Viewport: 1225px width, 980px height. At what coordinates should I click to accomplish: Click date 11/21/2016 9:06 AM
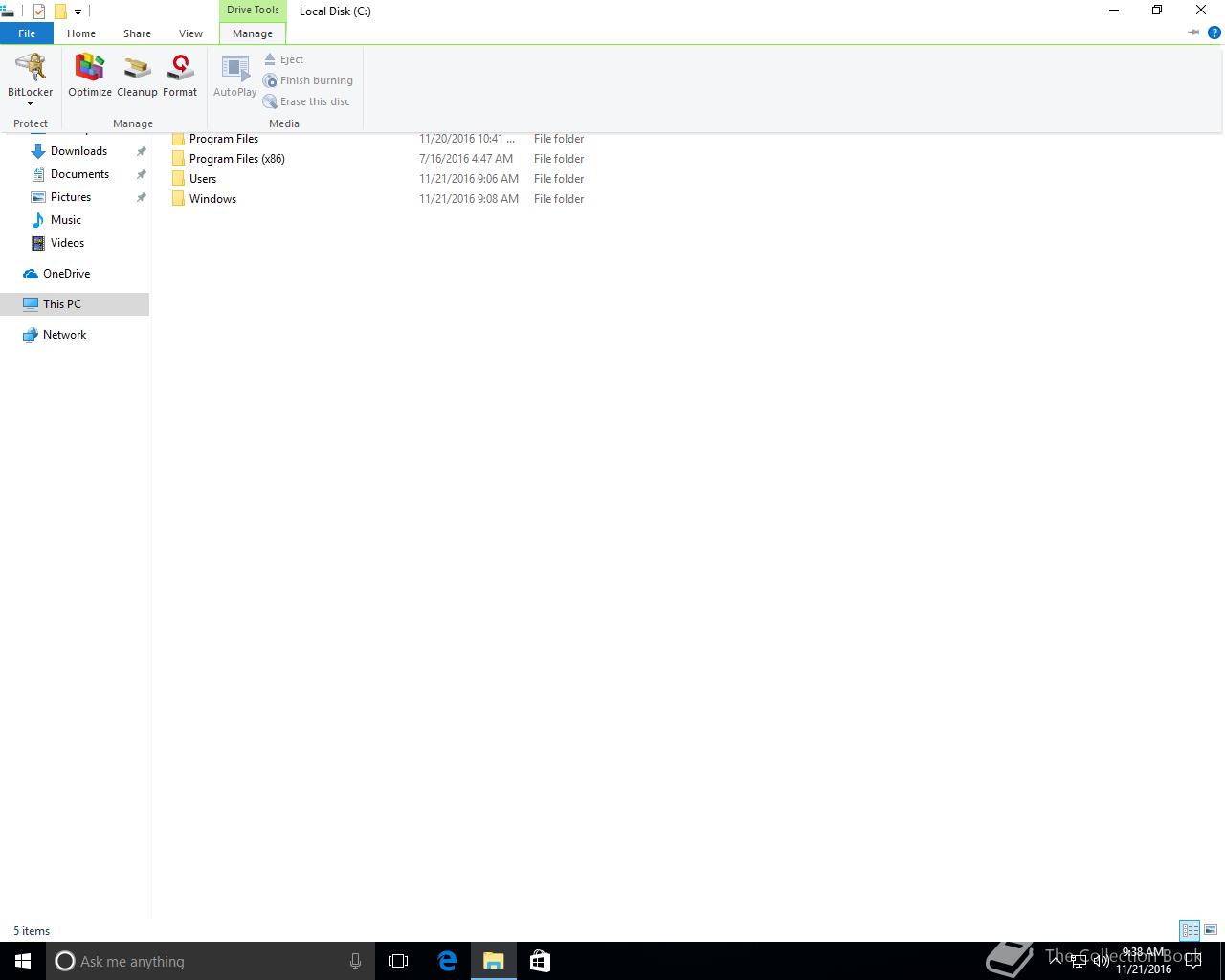coord(469,179)
